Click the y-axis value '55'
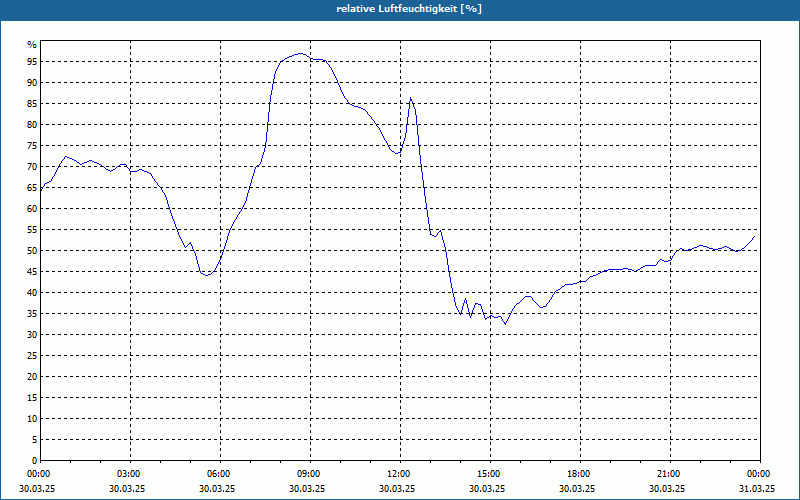The height and width of the screenshot is (500, 800). pos(32,230)
